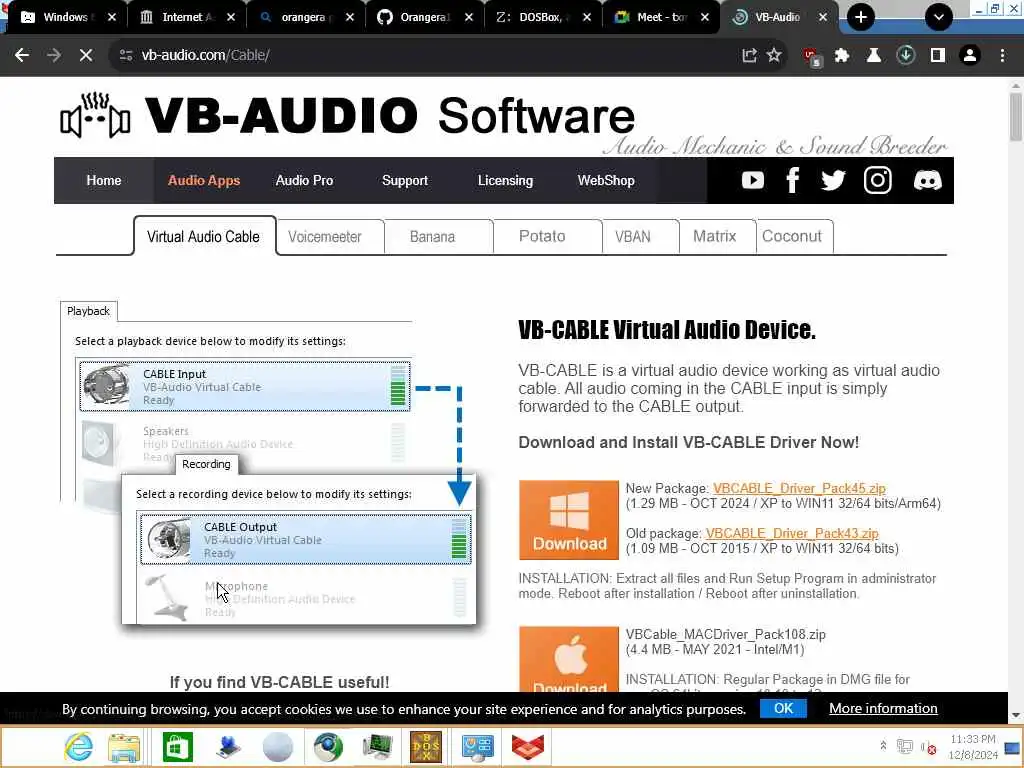1024x768 pixels.
Task: Open the green globe browser taskbar icon
Action: pyautogui.click(x=328, y=747)
